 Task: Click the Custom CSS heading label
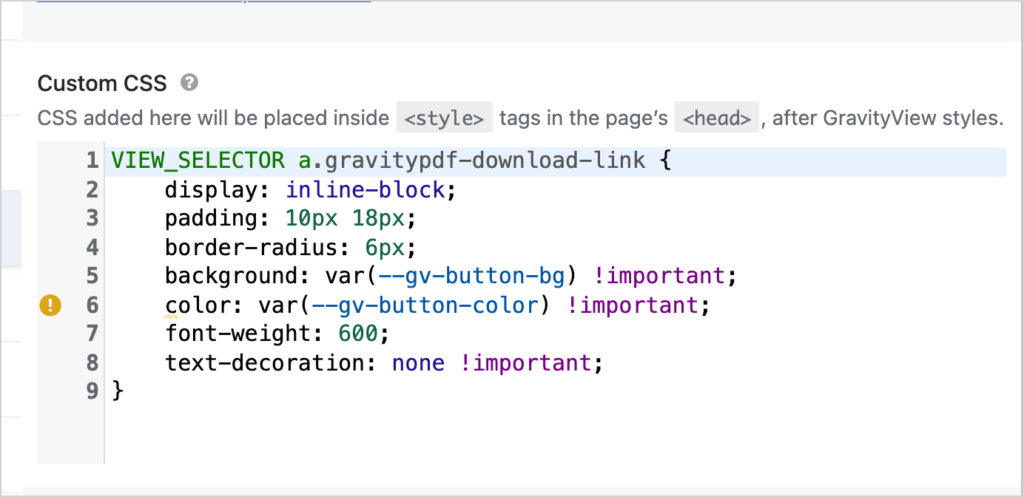tap(102, 84)
